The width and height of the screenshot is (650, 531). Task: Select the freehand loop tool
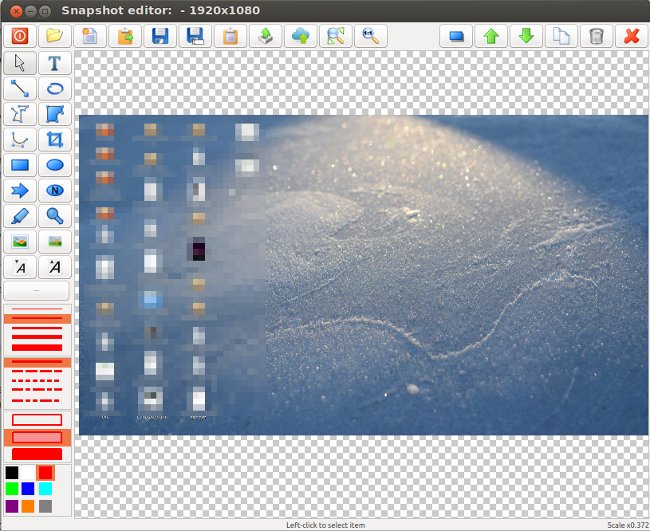pyautogui.click(x=55, y=89)
